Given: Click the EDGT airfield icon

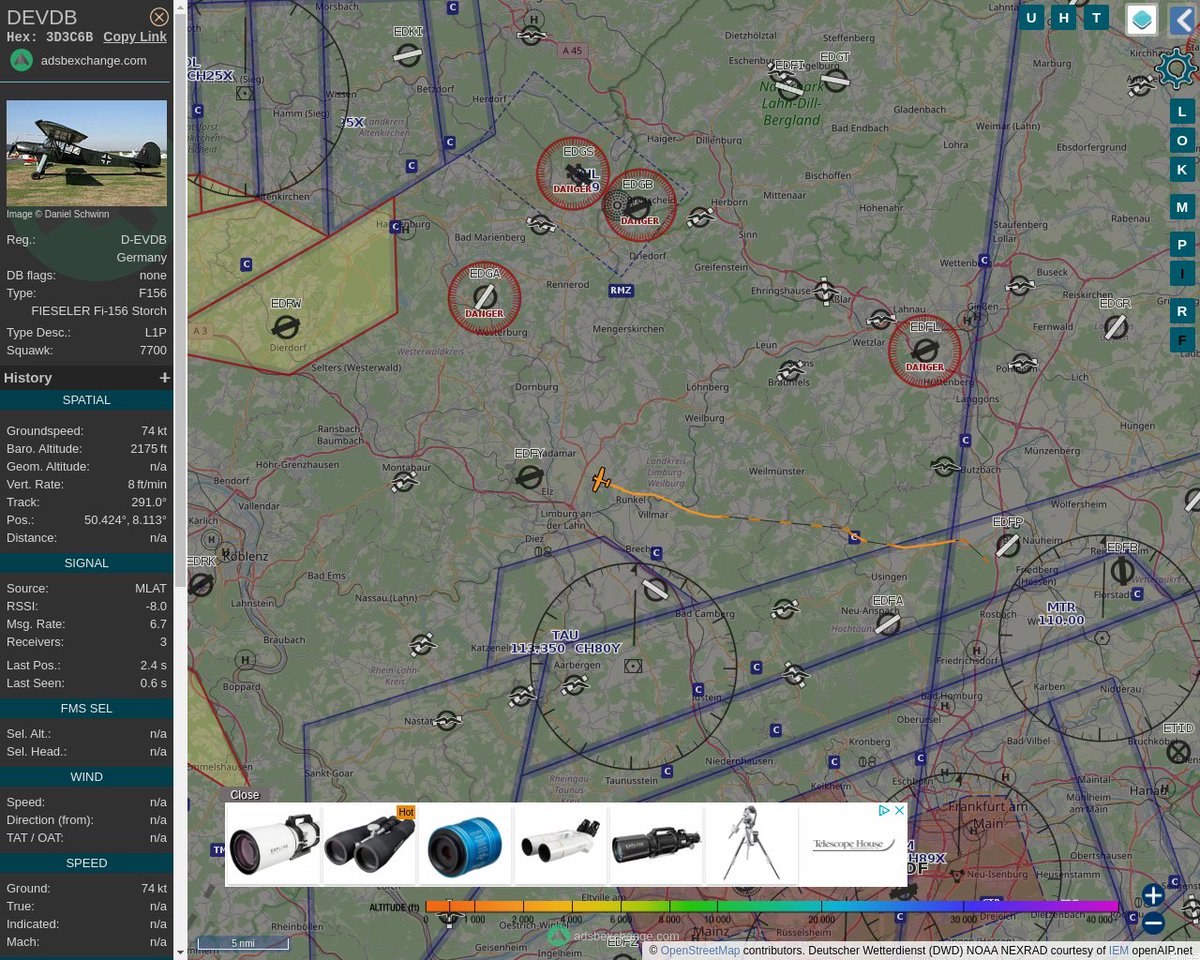Looking at the screenshot, I should pyautogui.click(x=836, y=80).
